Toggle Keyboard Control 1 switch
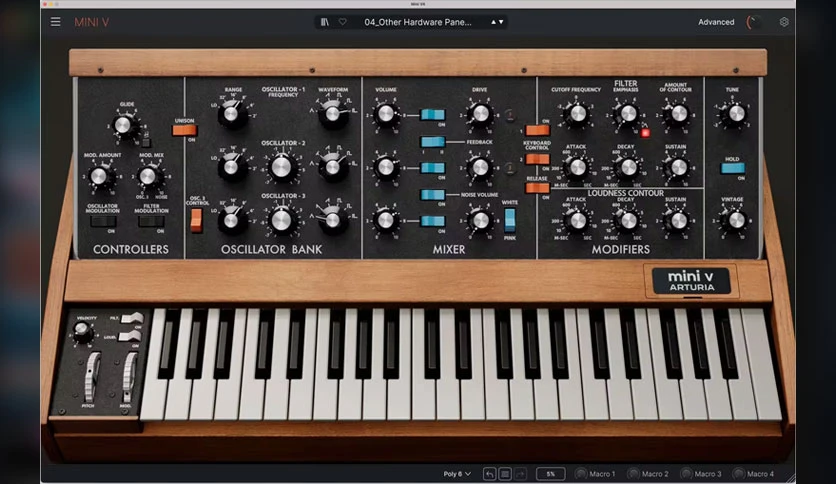 click(x=537, y=130)
